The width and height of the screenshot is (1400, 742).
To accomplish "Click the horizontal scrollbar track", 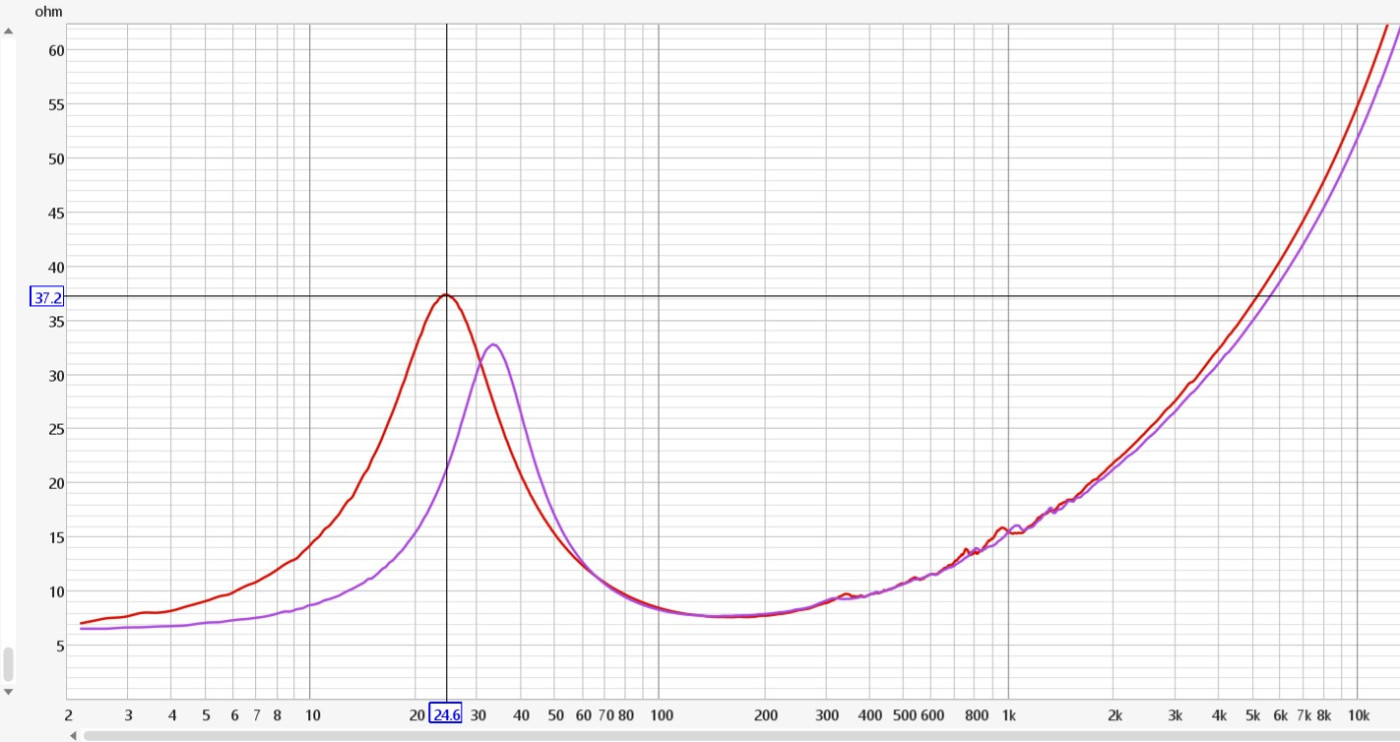I will (x=740, y=735).
